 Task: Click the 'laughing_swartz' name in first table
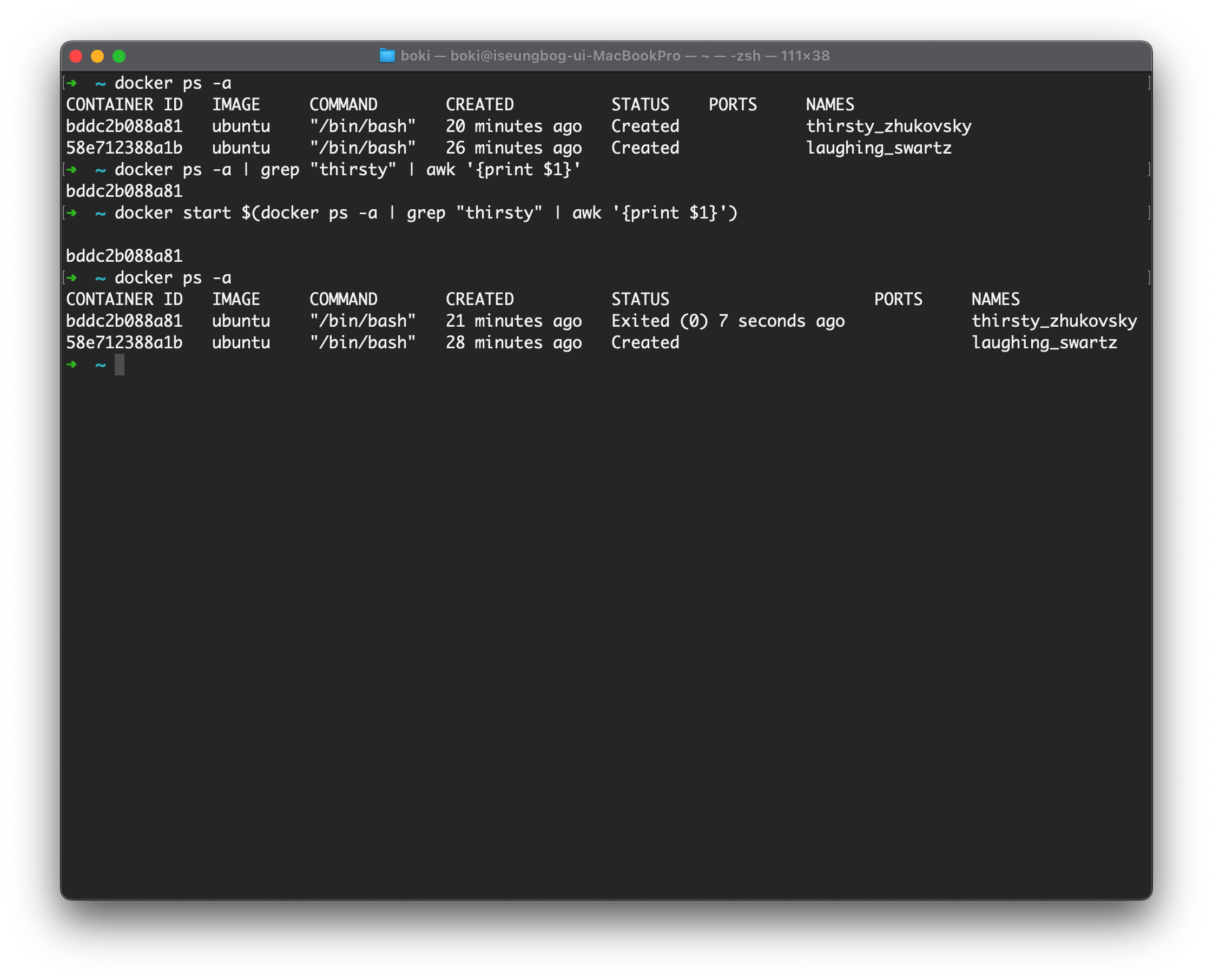(879, 148)
